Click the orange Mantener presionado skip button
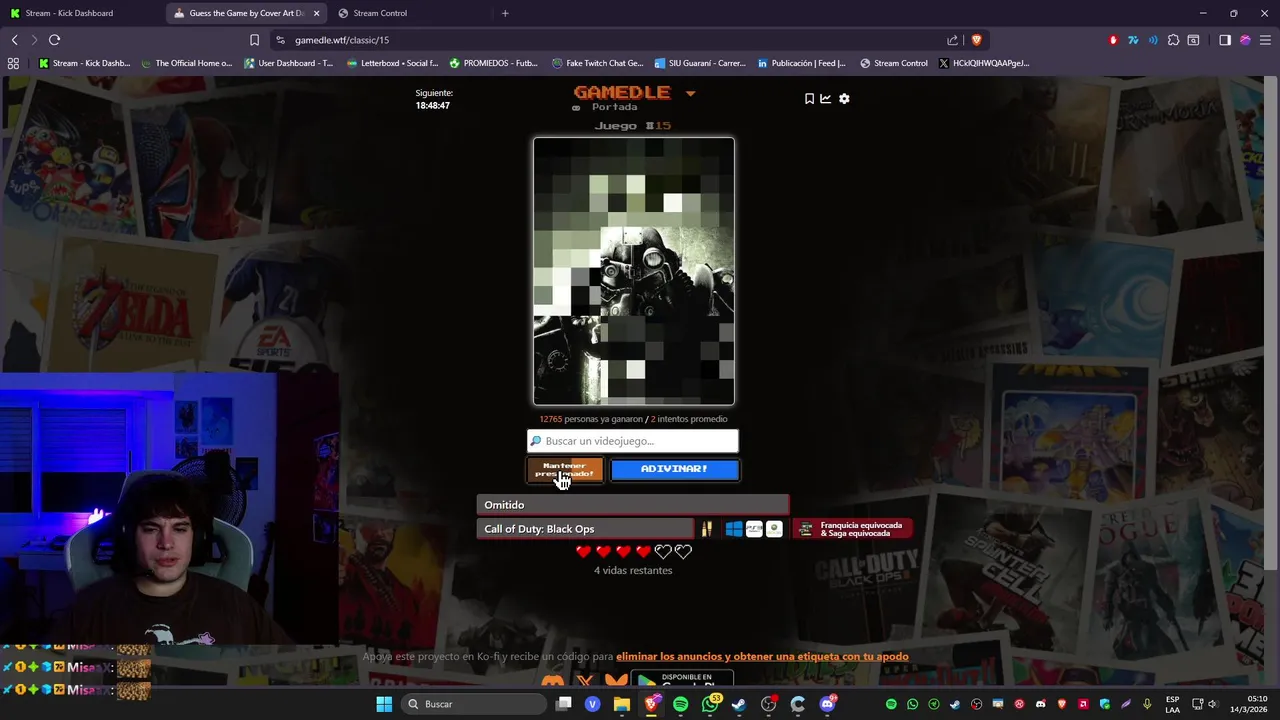 point(566,469)
